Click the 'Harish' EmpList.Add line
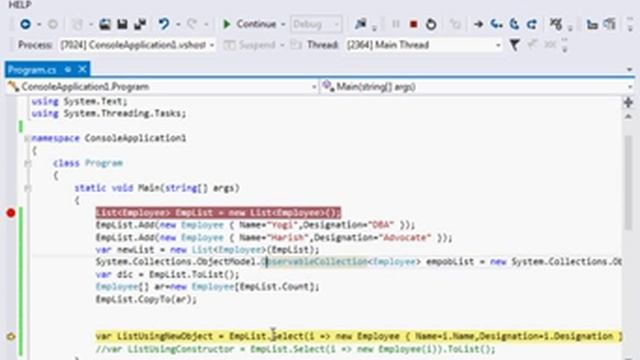Viewport: 640px width, 360px height. (x=274, y=238)
